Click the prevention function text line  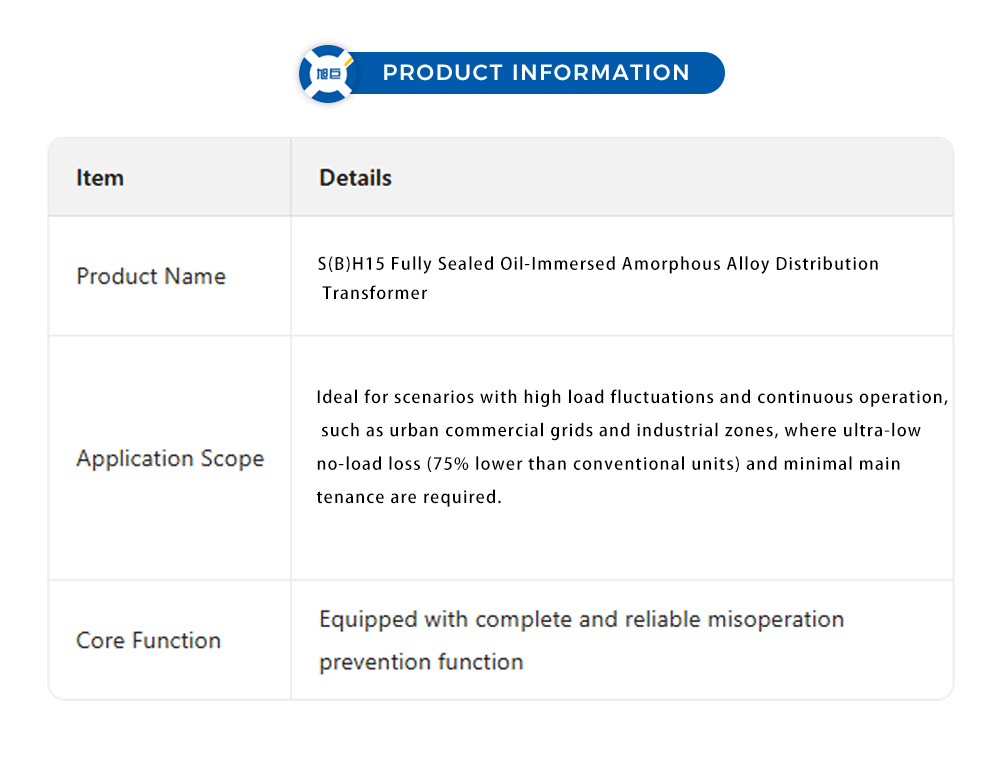pos(421,662)
